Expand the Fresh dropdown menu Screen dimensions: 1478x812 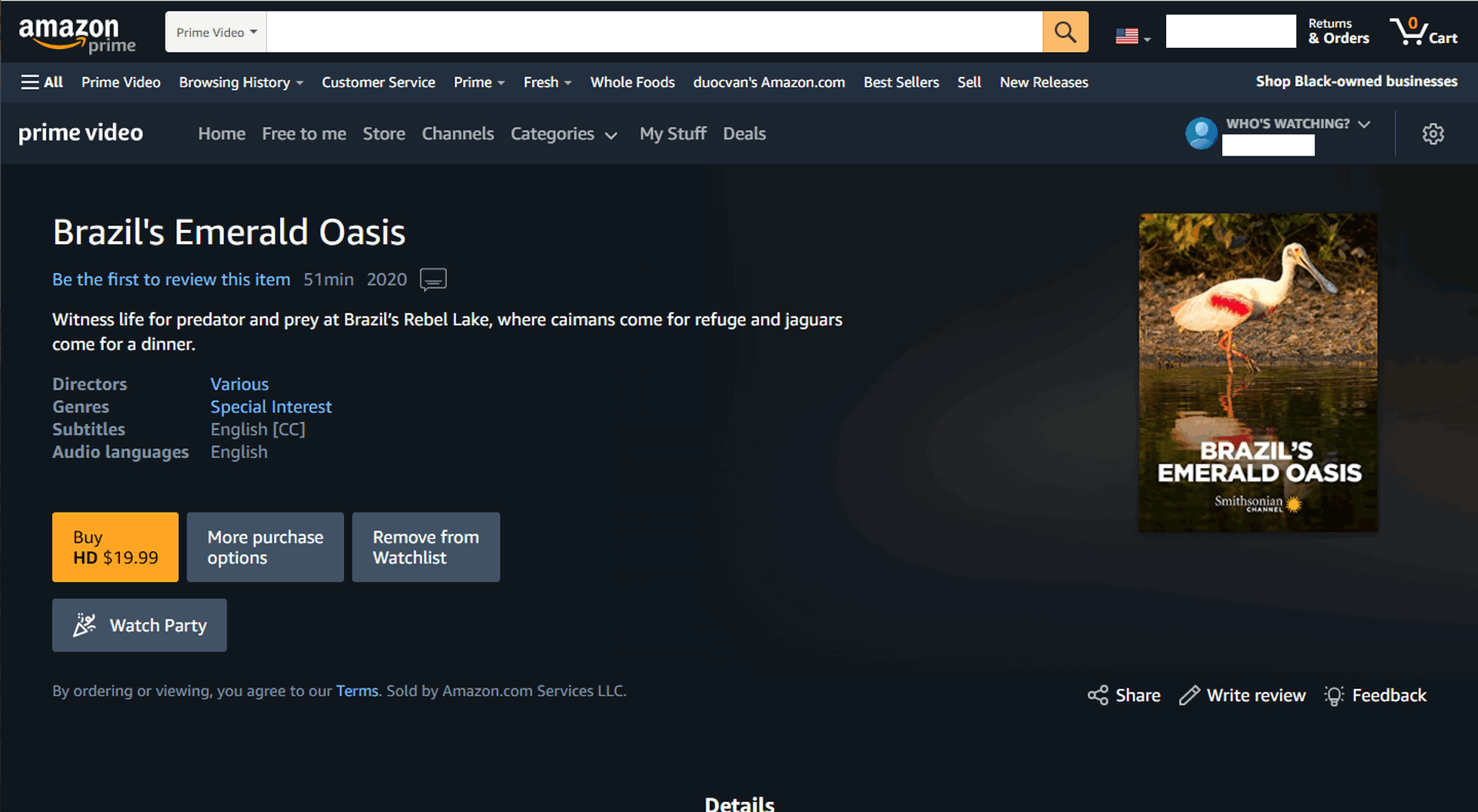(x=547, y=82)
